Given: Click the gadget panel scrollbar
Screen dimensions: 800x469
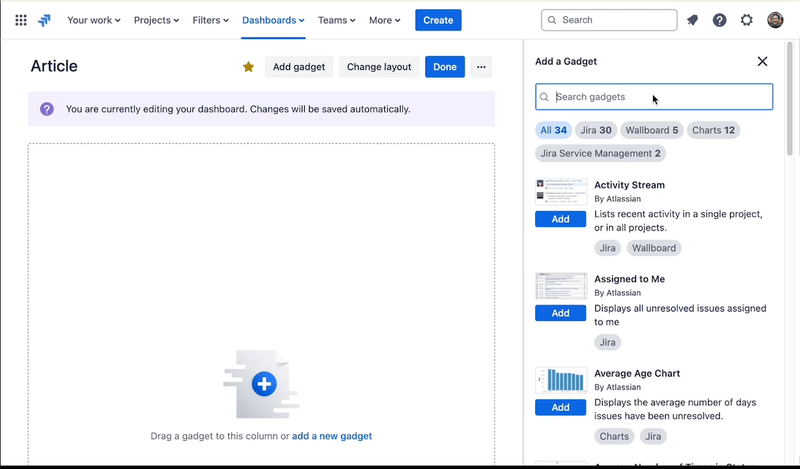Looking at the screenshot, I should point(790,97).
